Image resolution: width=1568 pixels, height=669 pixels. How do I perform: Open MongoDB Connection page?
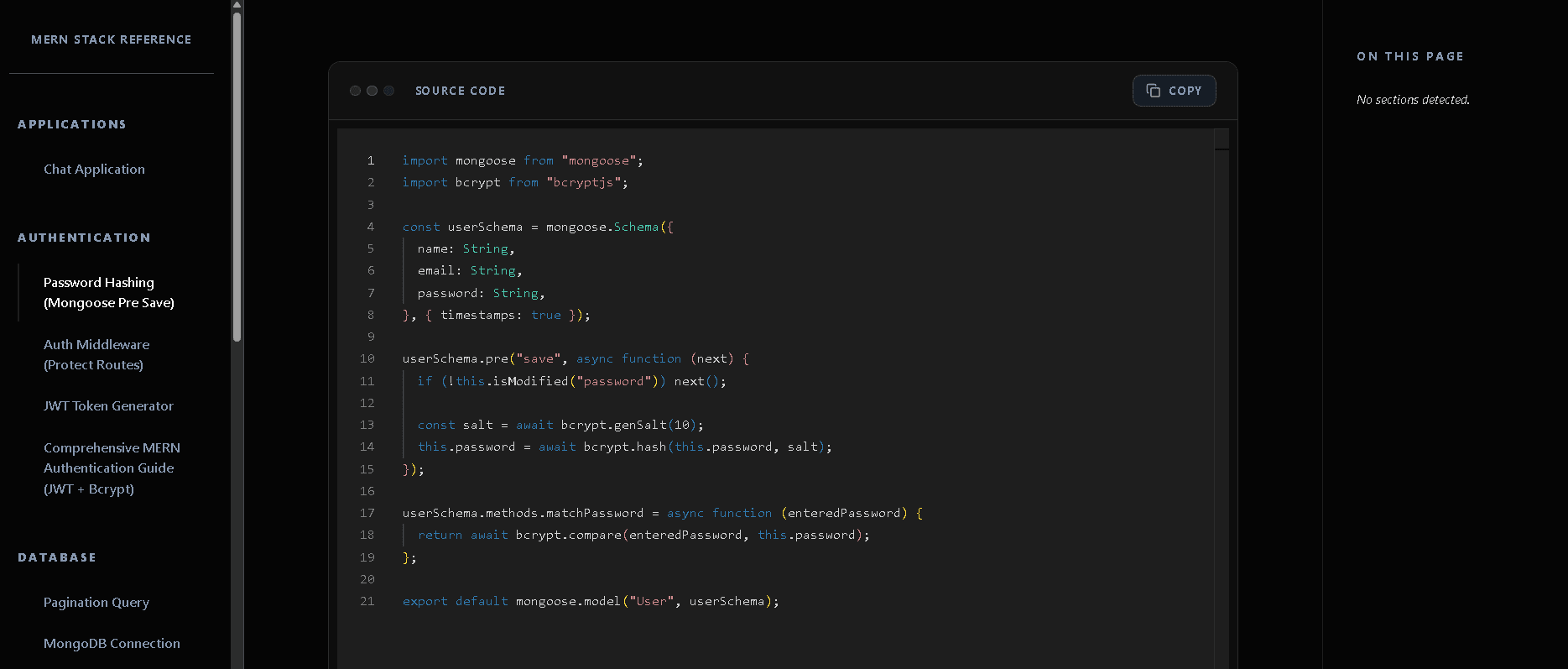[x=112, y=644]
